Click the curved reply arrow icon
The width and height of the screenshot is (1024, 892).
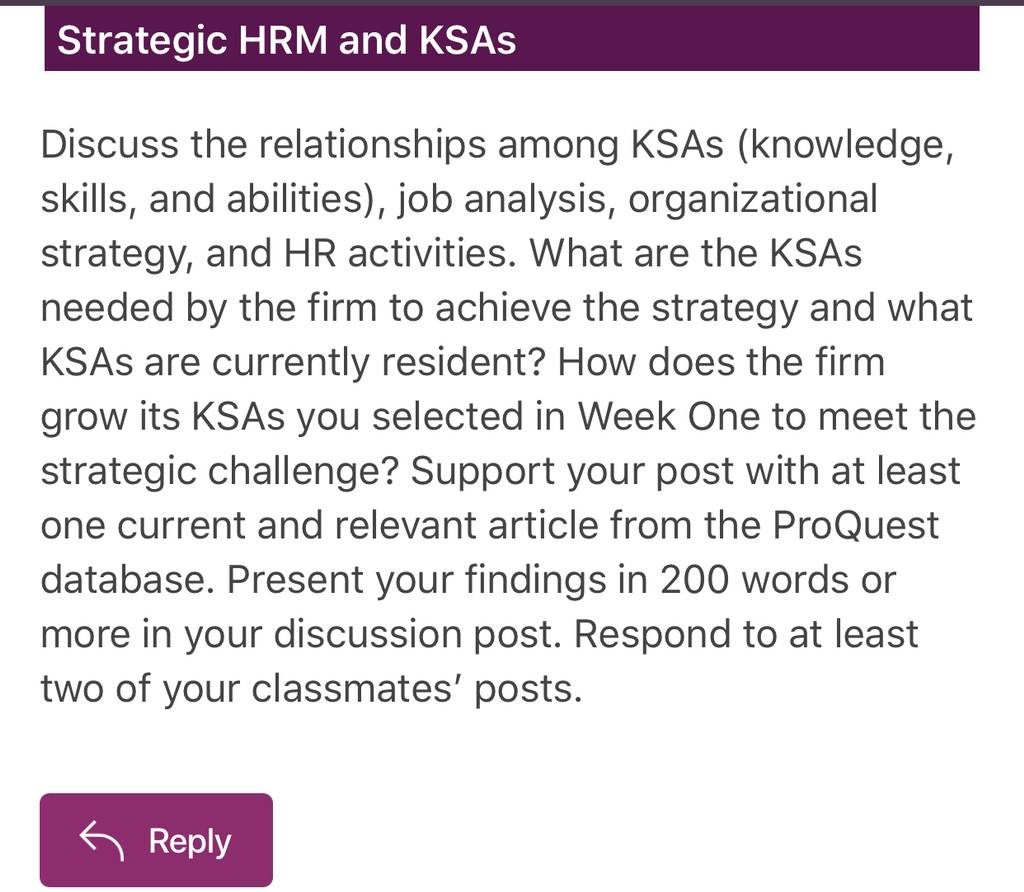point(101,840)
